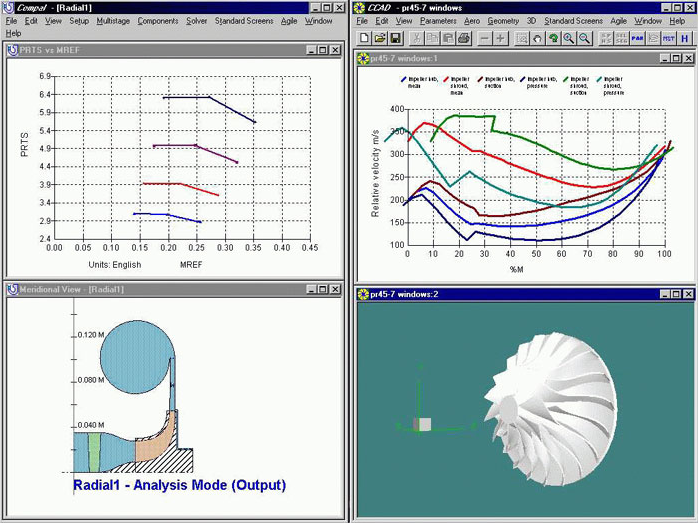Click the 3D impeller model
698x523 pixels.
[x=551, y=409]
